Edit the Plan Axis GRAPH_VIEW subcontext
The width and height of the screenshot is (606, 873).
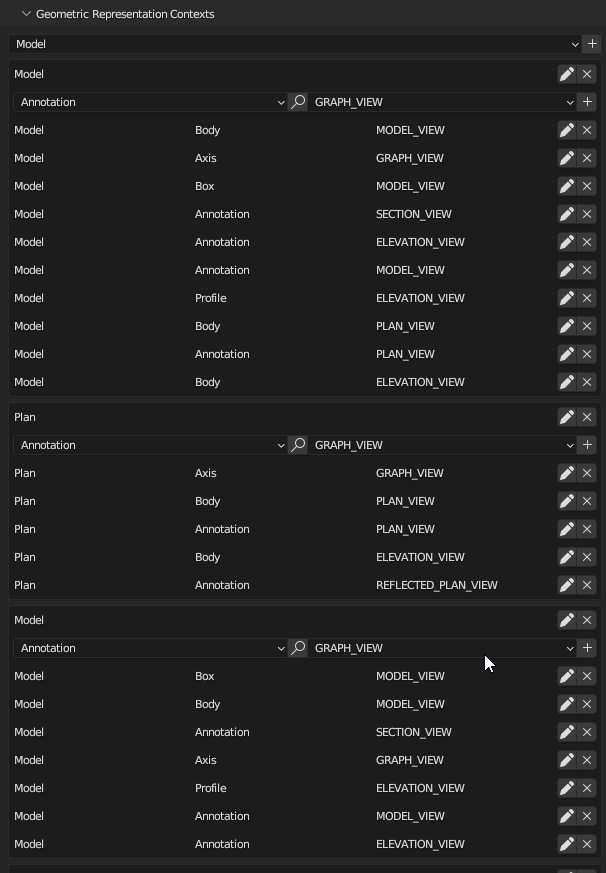[x=566, y=473]
